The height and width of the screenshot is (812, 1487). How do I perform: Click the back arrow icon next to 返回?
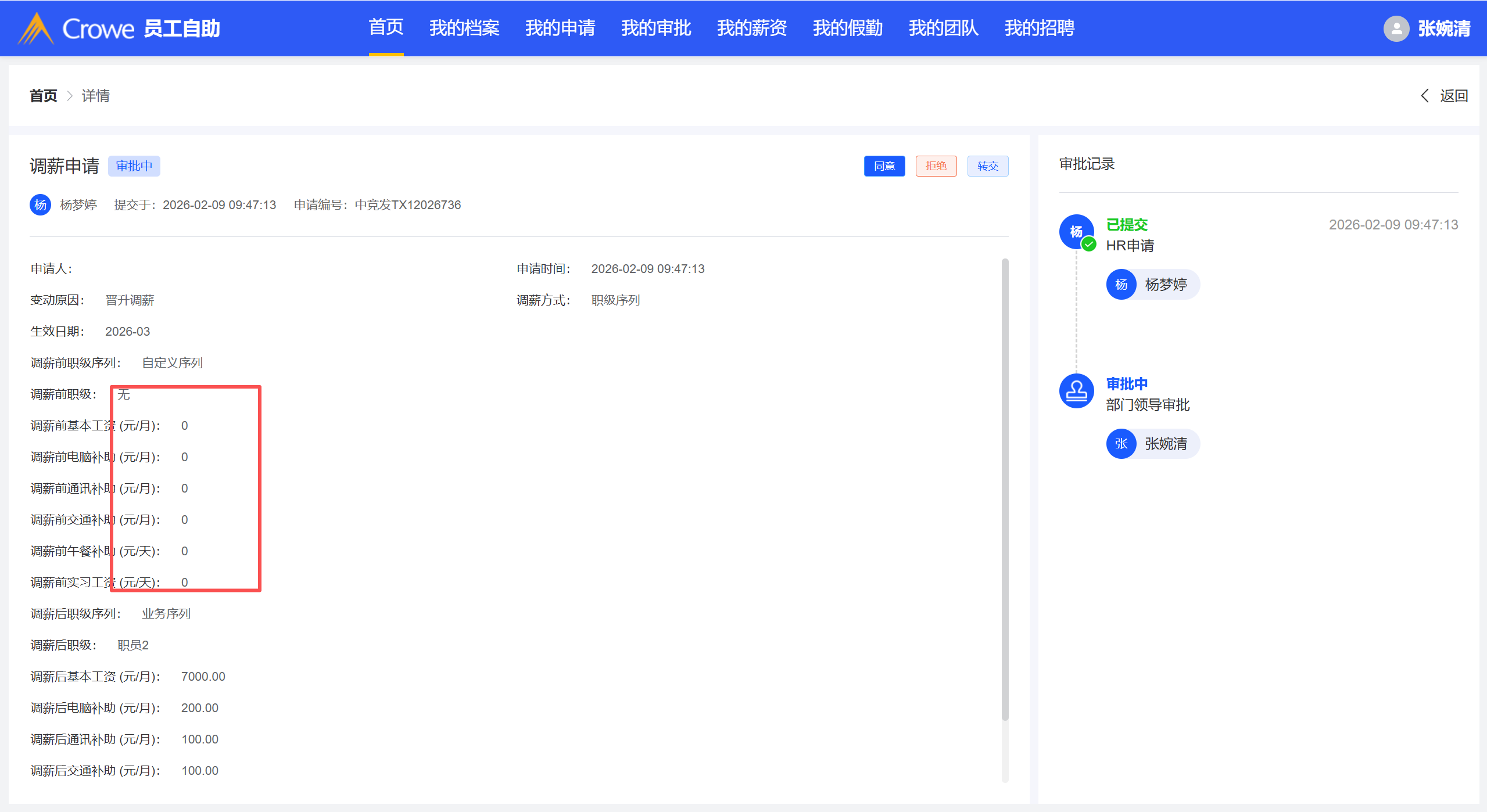[1425, 96]
